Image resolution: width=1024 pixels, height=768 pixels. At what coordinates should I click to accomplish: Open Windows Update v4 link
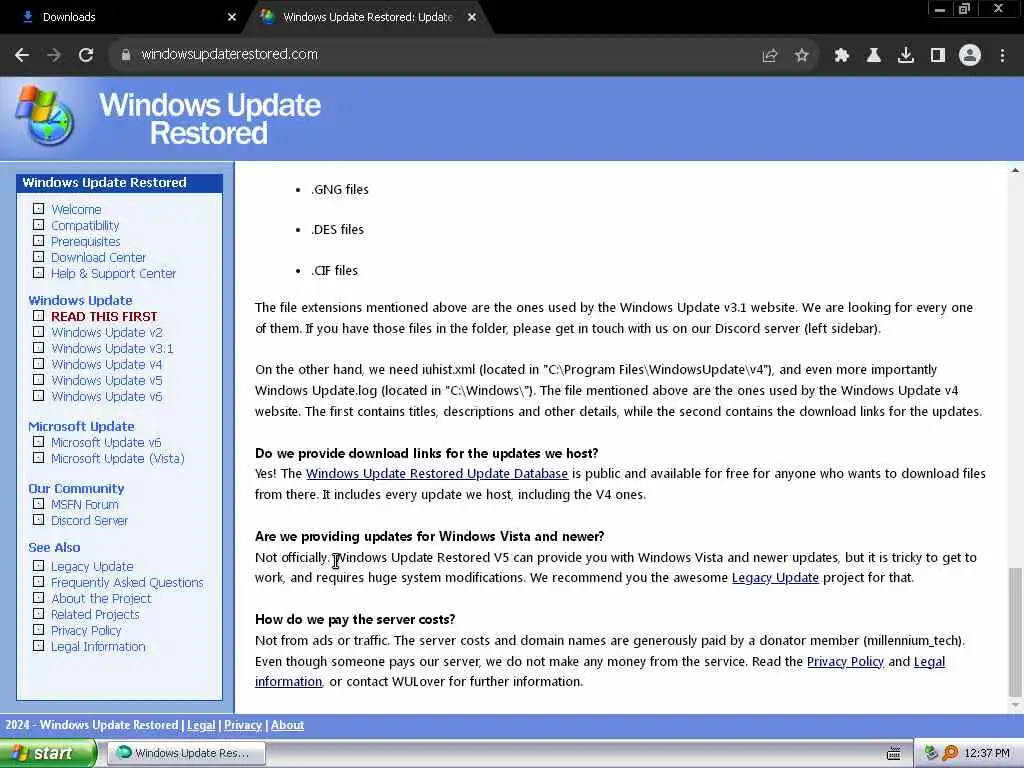[107, 364]
